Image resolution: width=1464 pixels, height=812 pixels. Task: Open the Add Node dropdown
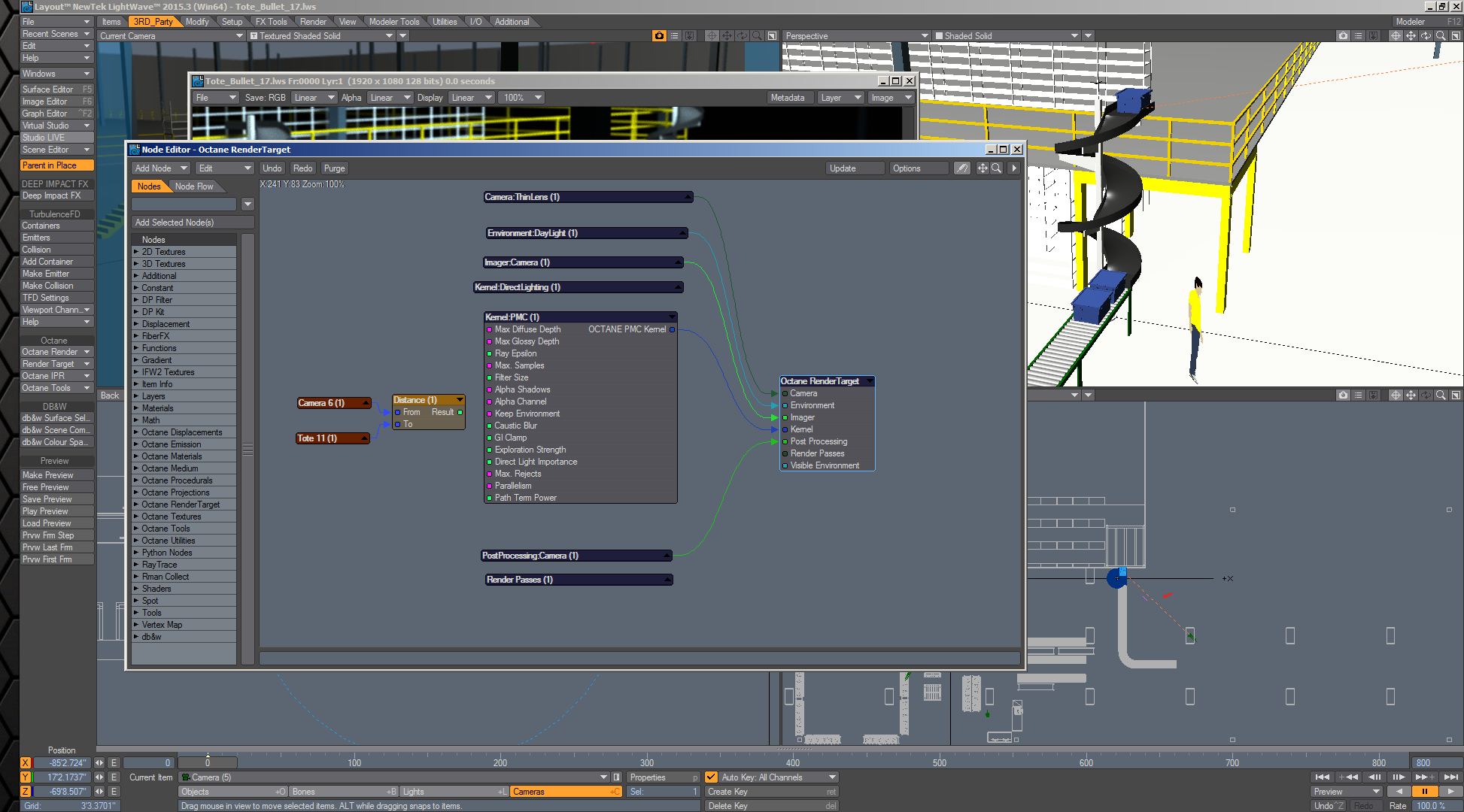pos(160,168)
